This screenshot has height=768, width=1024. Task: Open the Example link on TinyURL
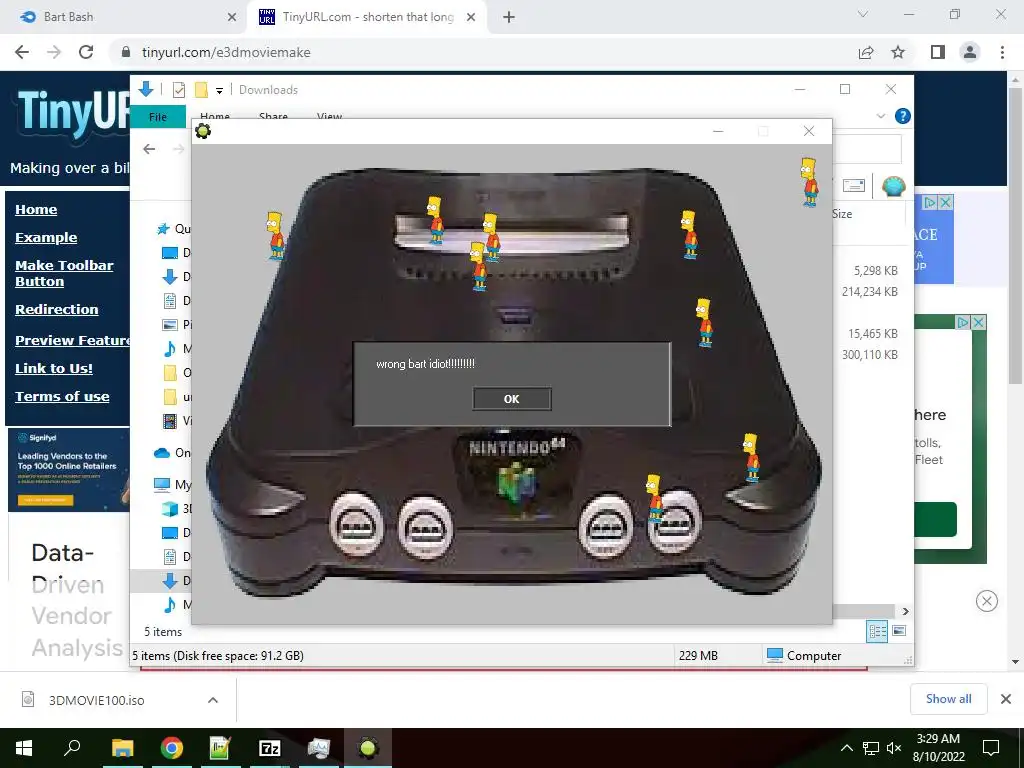tap(46, 238)
